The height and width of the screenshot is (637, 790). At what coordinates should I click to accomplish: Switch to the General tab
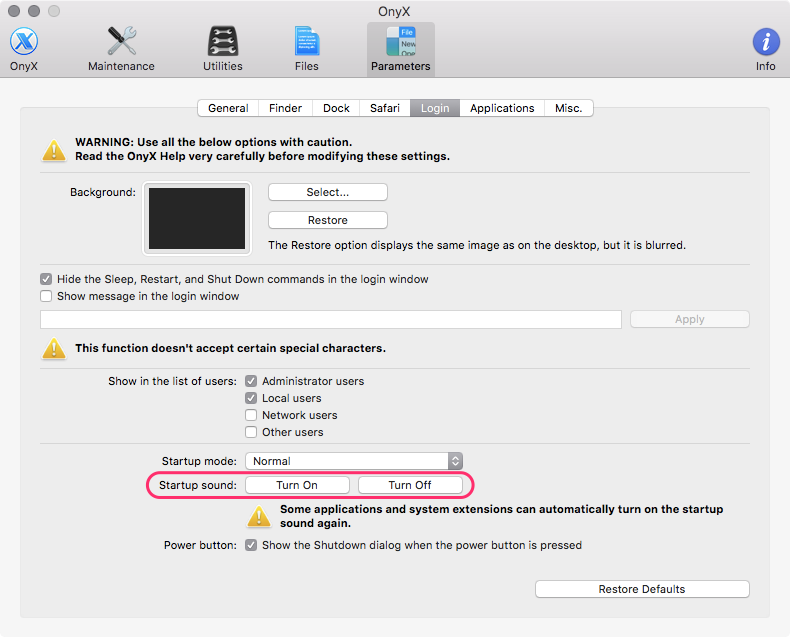(228, 108)
